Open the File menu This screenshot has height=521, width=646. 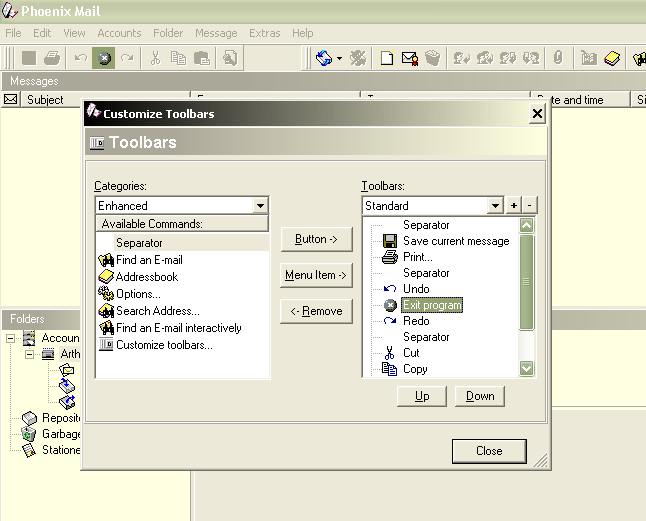pos(13,33)
